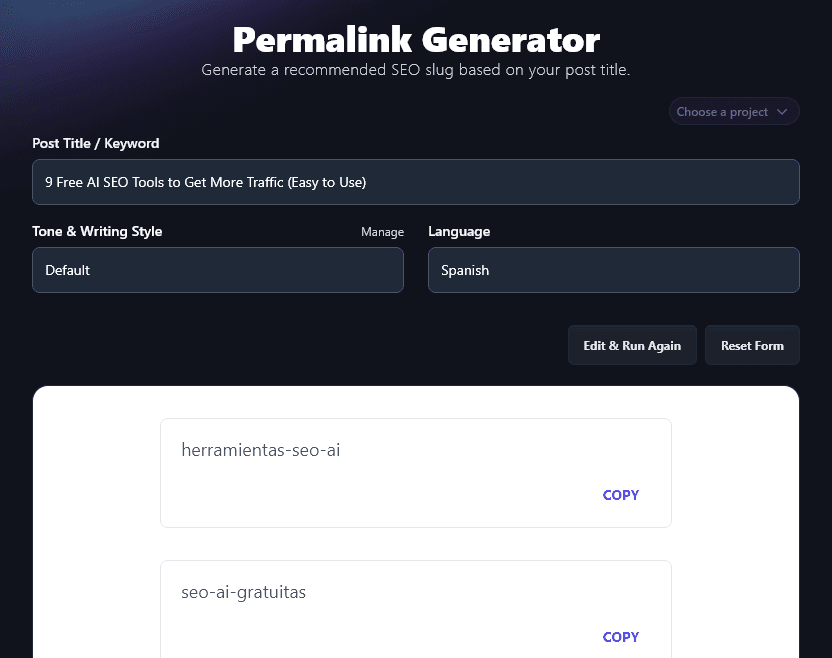Copy the herramientas-seo-ai slug
The image size is (832, 658).
(x=620, y=495)
